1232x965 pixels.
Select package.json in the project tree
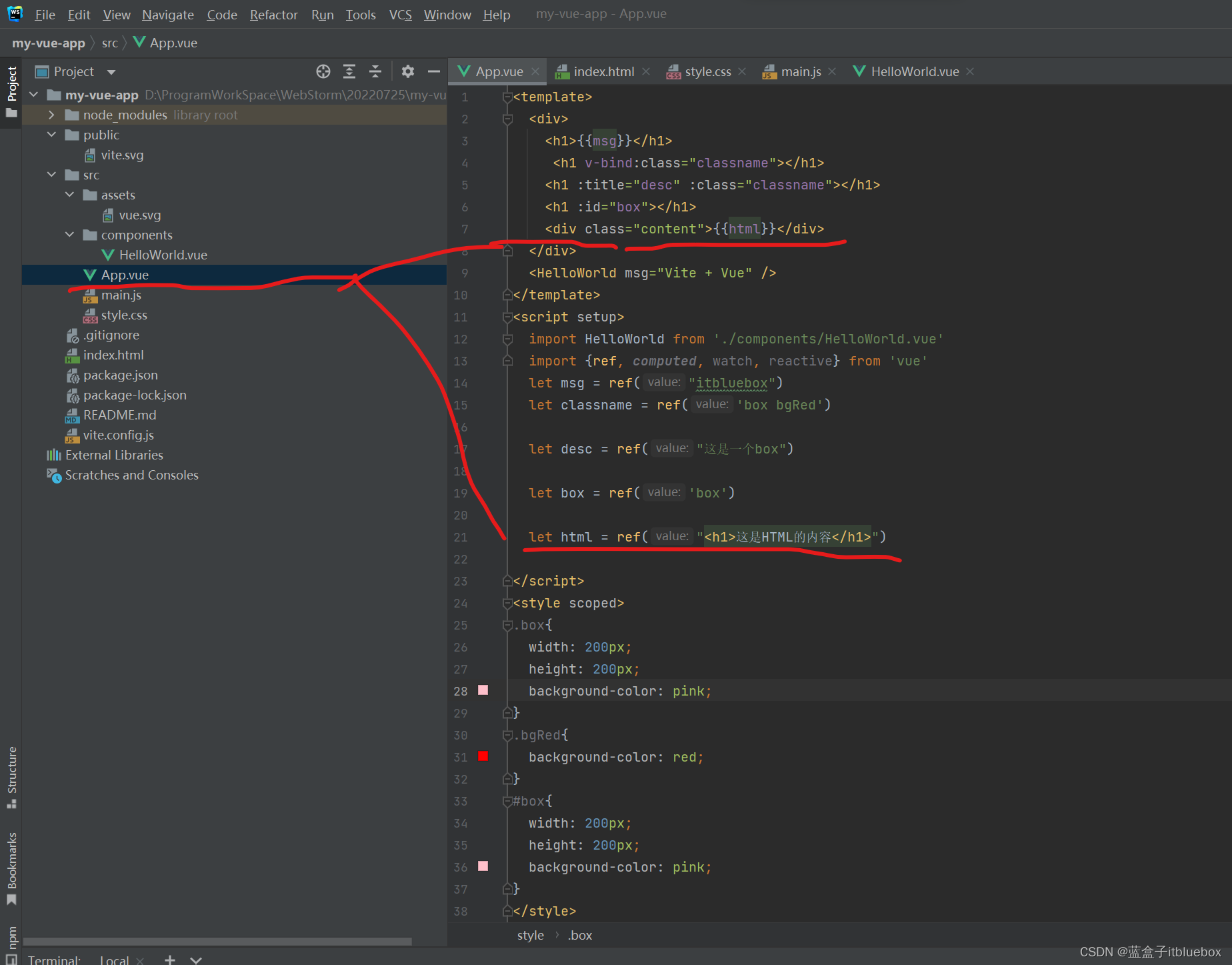tap(120, 375)
